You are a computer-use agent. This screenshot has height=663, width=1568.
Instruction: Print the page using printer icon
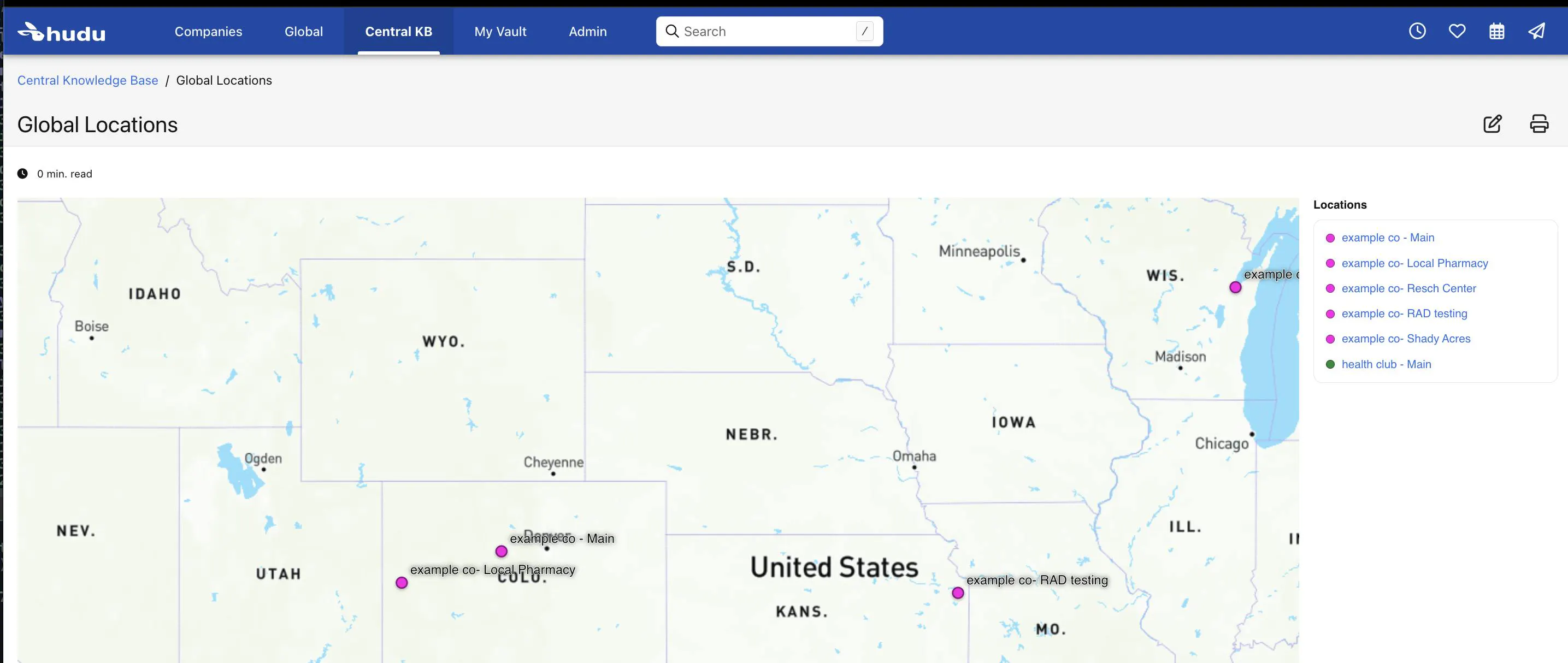pyautogui.click(x=1539, y=123)
